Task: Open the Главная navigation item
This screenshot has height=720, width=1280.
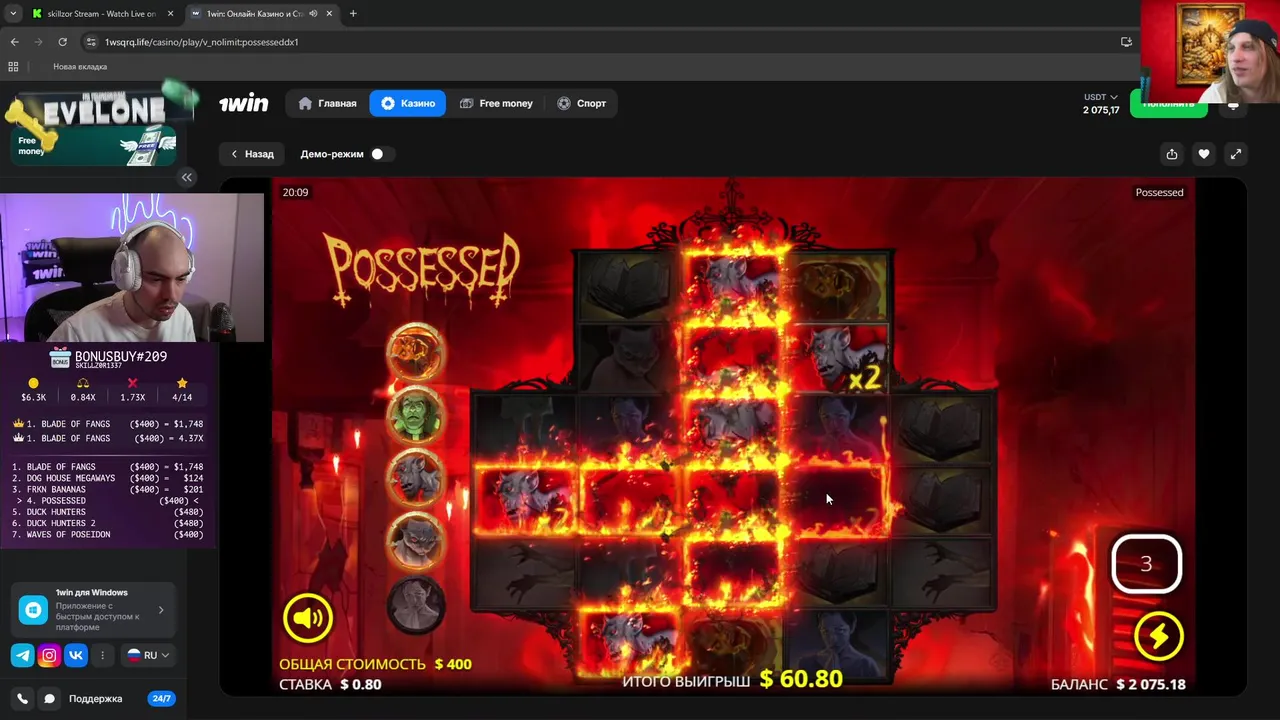Action: (328, 103)
